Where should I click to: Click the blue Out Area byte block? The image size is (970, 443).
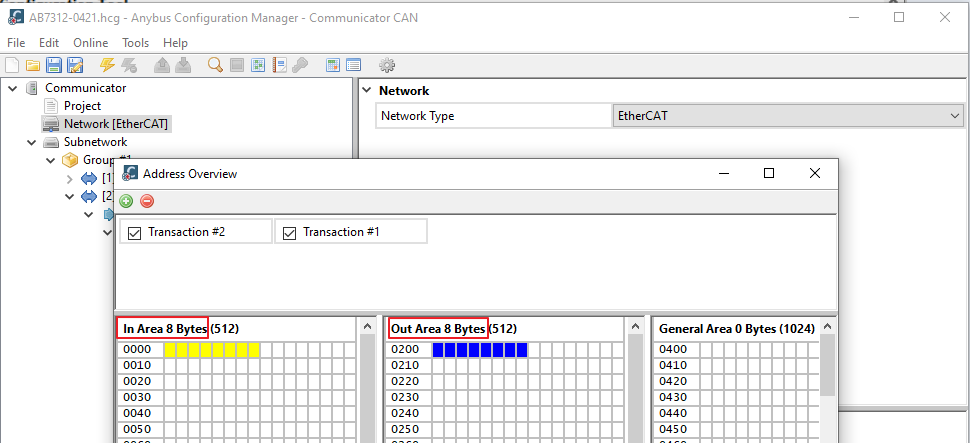click(480, 350)
